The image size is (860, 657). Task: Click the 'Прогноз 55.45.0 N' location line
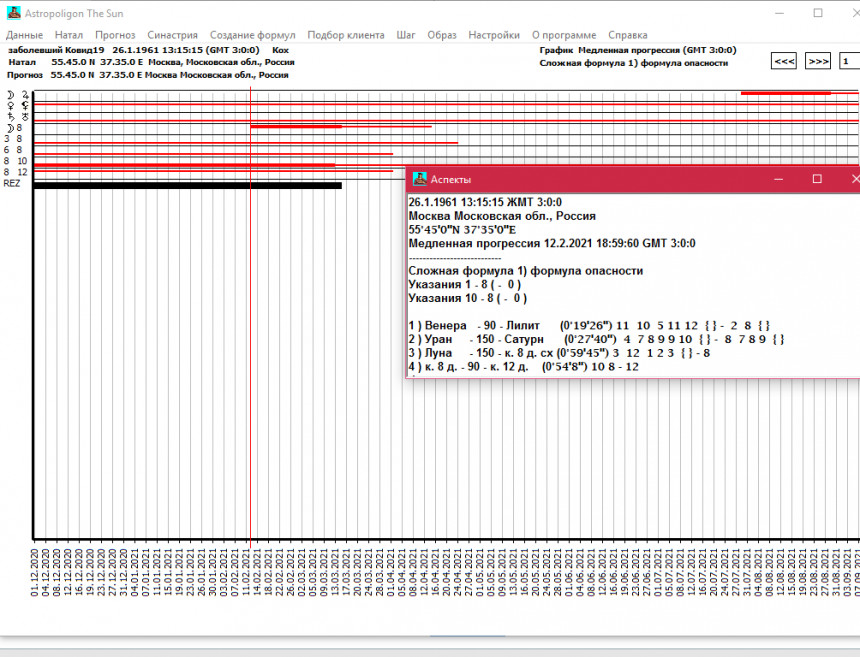[148, 75]
